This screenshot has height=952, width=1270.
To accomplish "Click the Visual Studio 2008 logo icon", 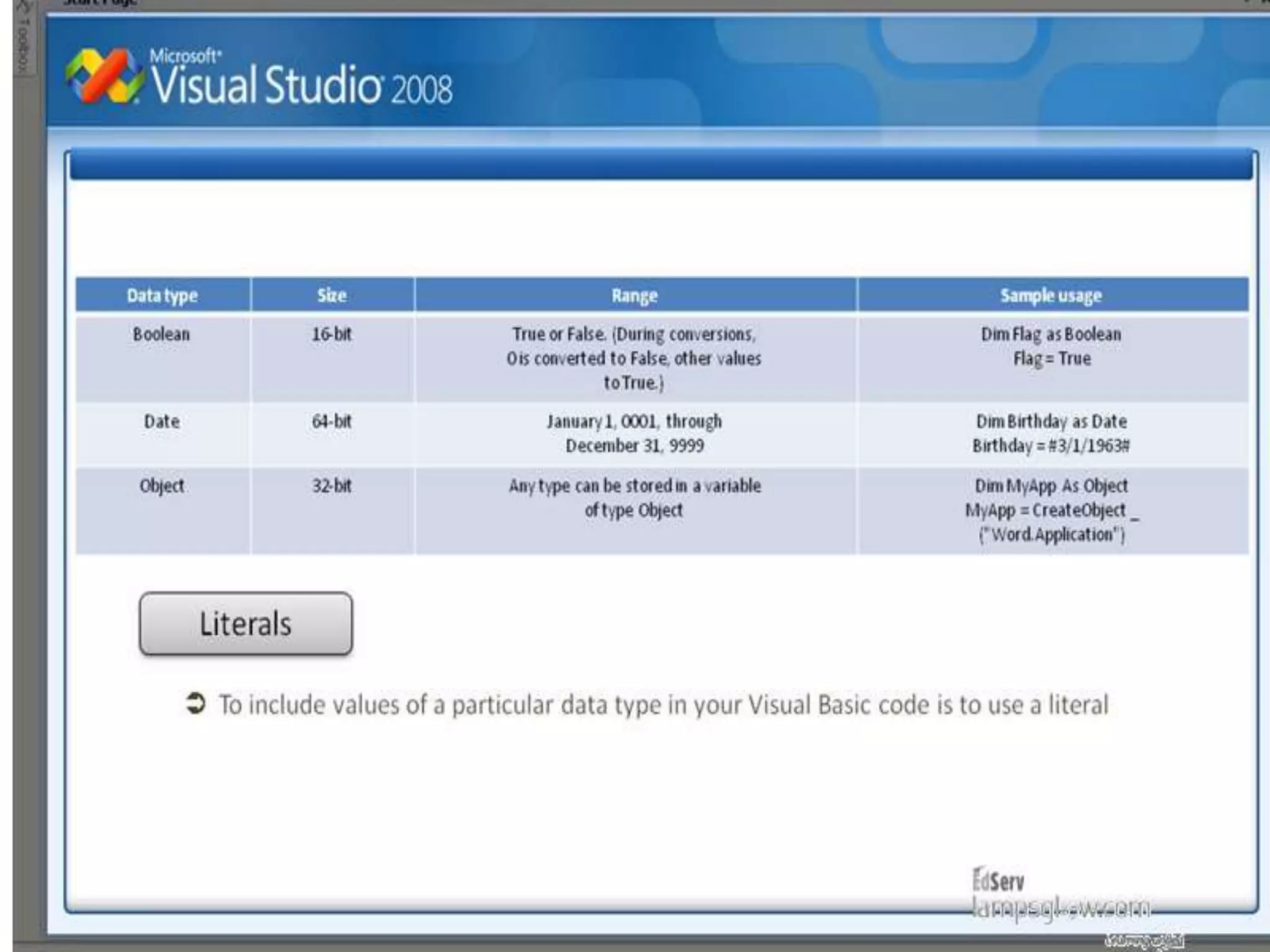I will pos(104,76).
